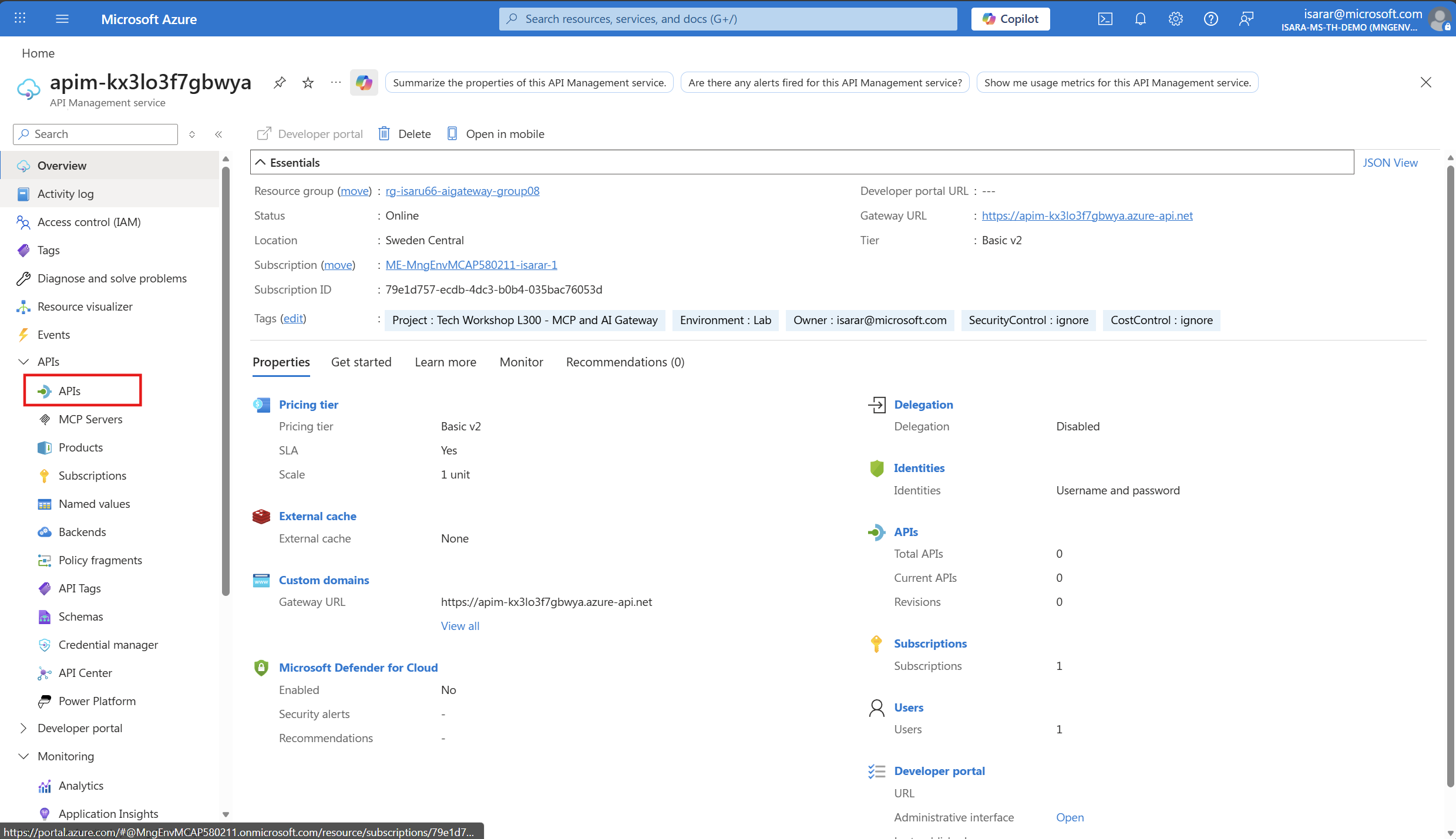Open Activity log in sidebar
Viewport: 1456px width, 839px height.
(109, 194)
